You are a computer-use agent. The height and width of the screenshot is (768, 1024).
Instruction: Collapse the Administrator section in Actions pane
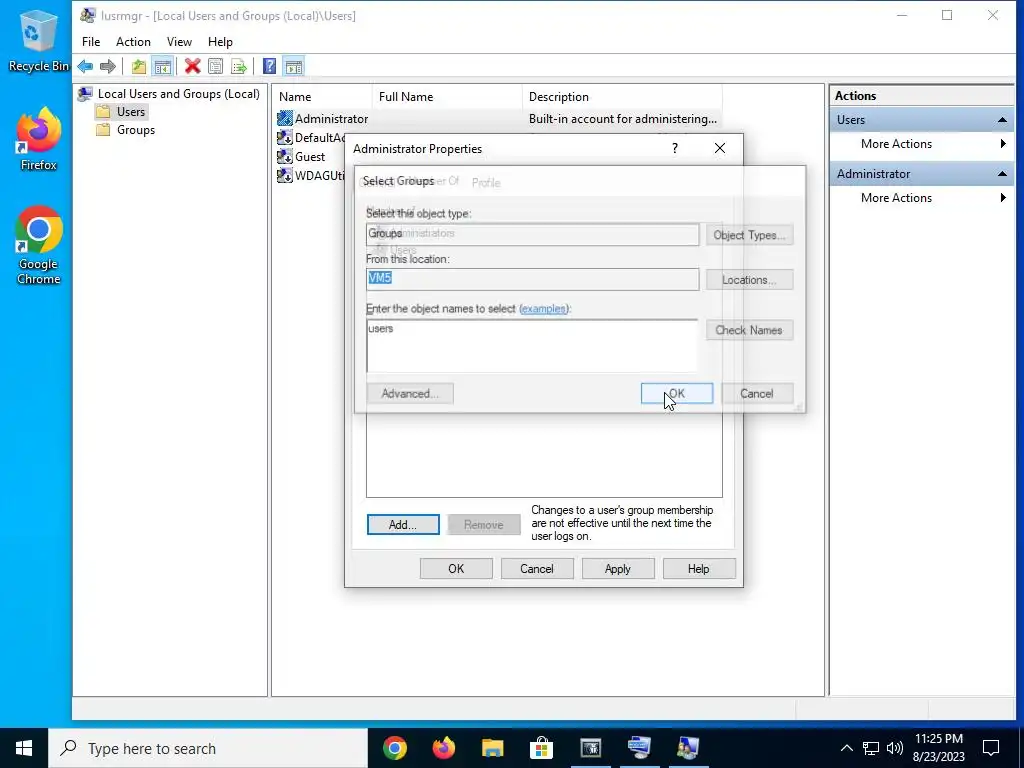click(1002, 174)
